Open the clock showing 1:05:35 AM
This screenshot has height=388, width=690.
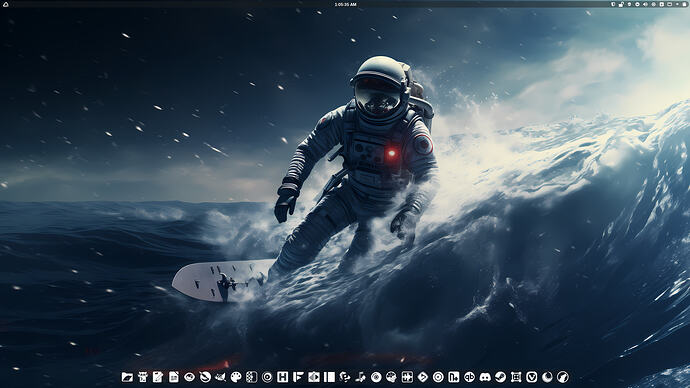345,4
